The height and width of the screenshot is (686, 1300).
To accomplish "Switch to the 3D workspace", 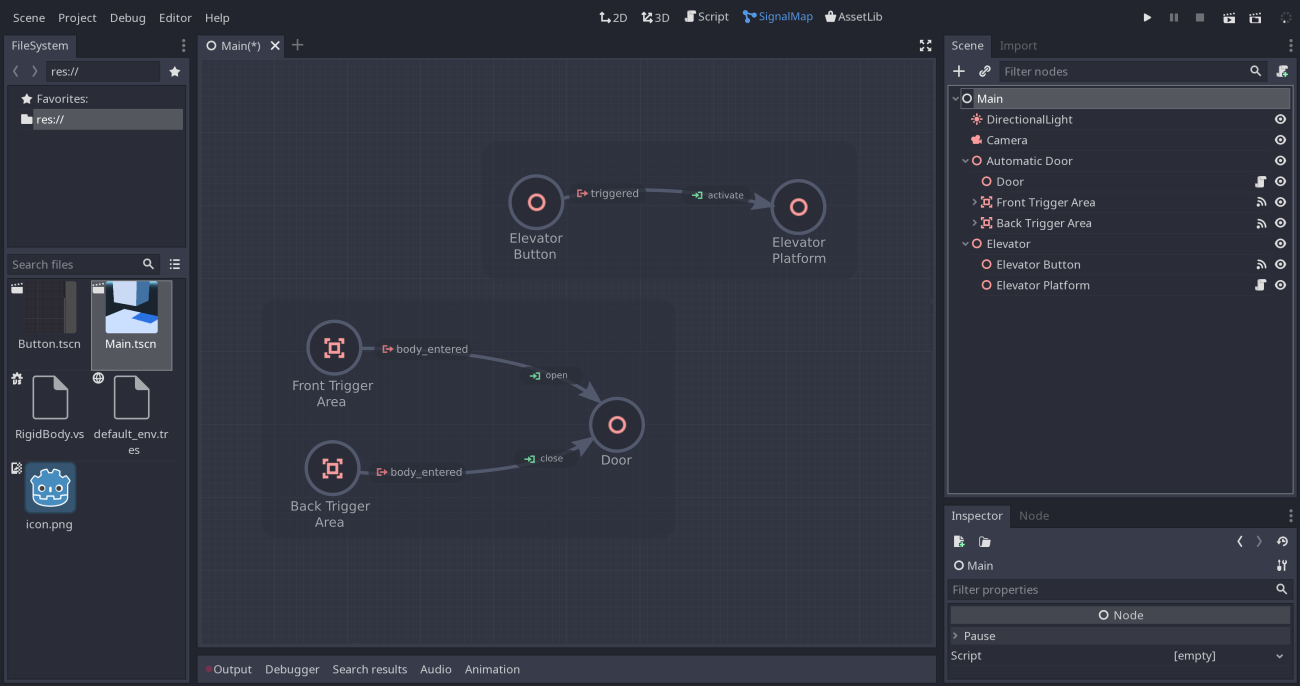I will 655,16.
